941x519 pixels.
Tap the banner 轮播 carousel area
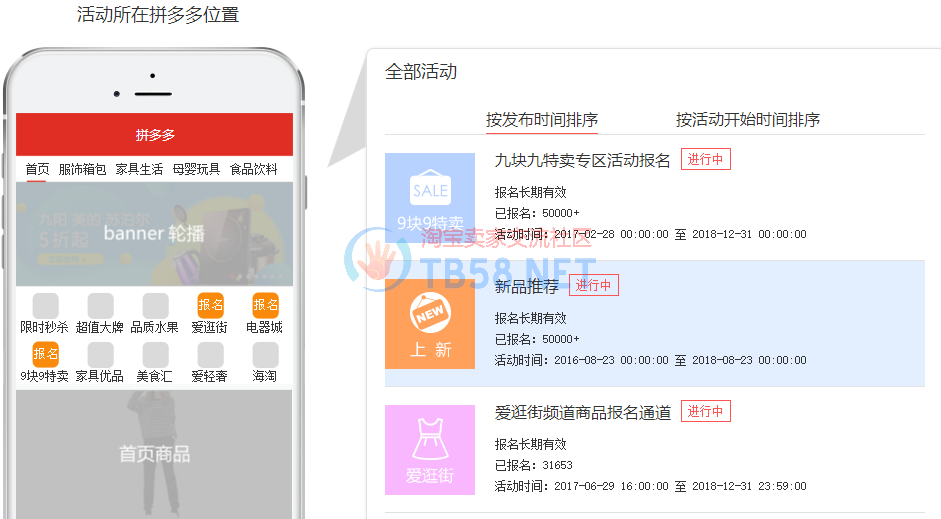pyautogui.click(x=154, y=233)
